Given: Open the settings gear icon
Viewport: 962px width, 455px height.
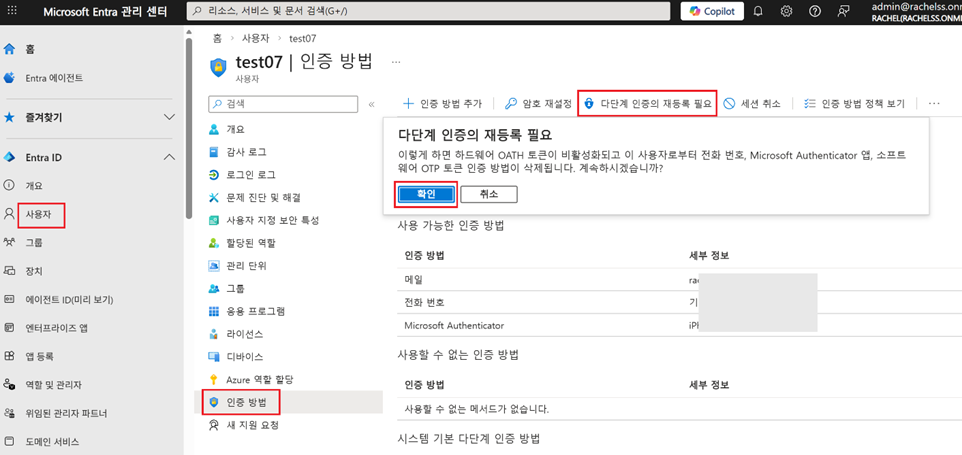Looking at the screenshot, I should click(x=787, y=11).
